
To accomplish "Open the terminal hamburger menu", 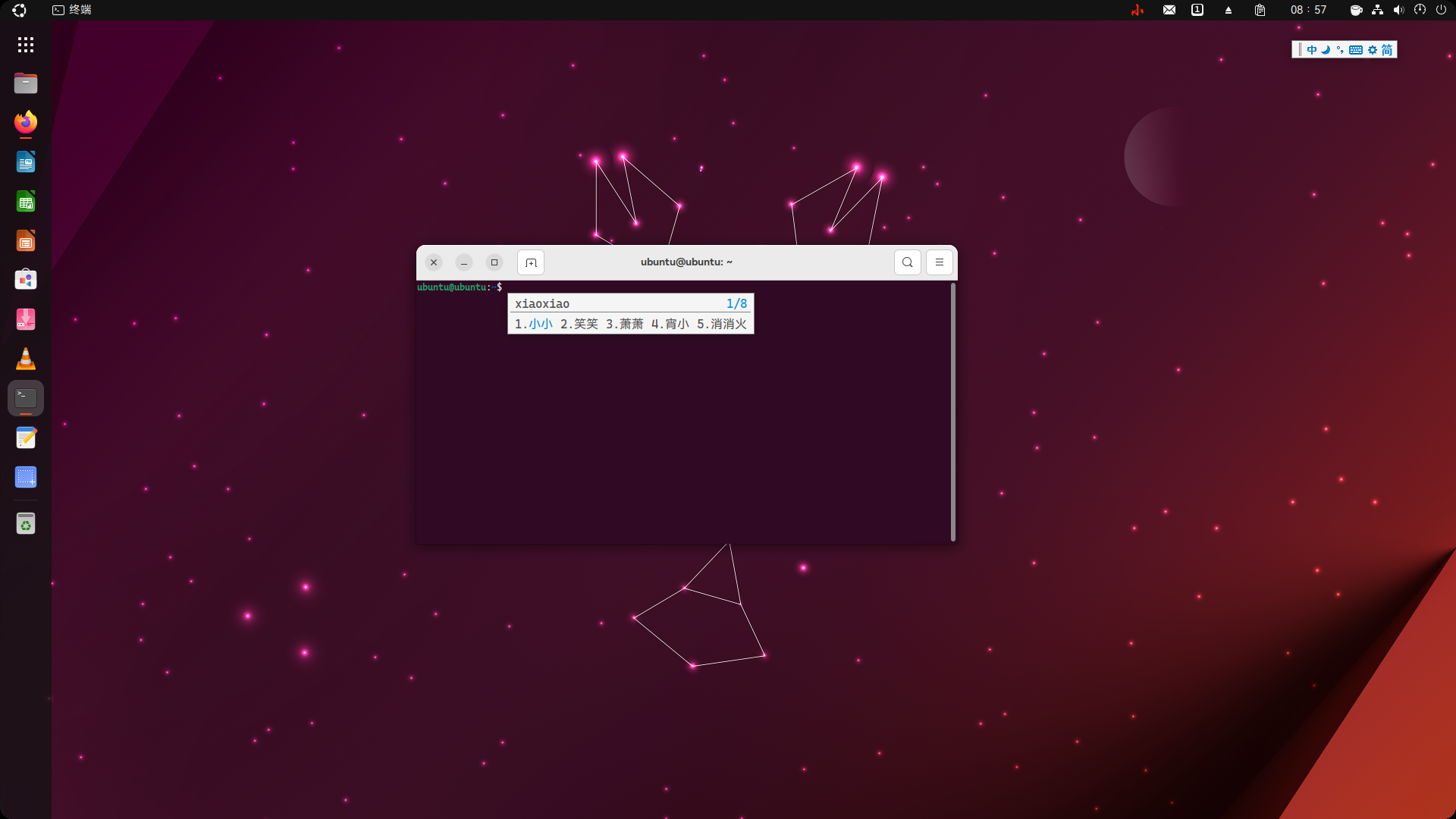I will (x=939, y=262).
